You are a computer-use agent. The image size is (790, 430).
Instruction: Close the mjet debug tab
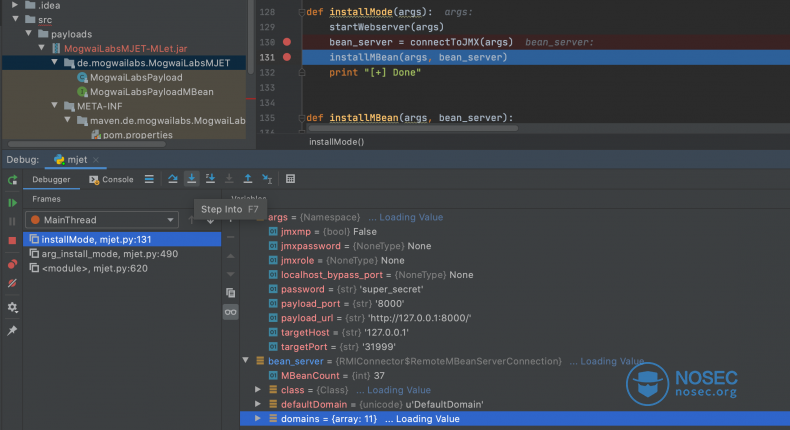(96, 160)
